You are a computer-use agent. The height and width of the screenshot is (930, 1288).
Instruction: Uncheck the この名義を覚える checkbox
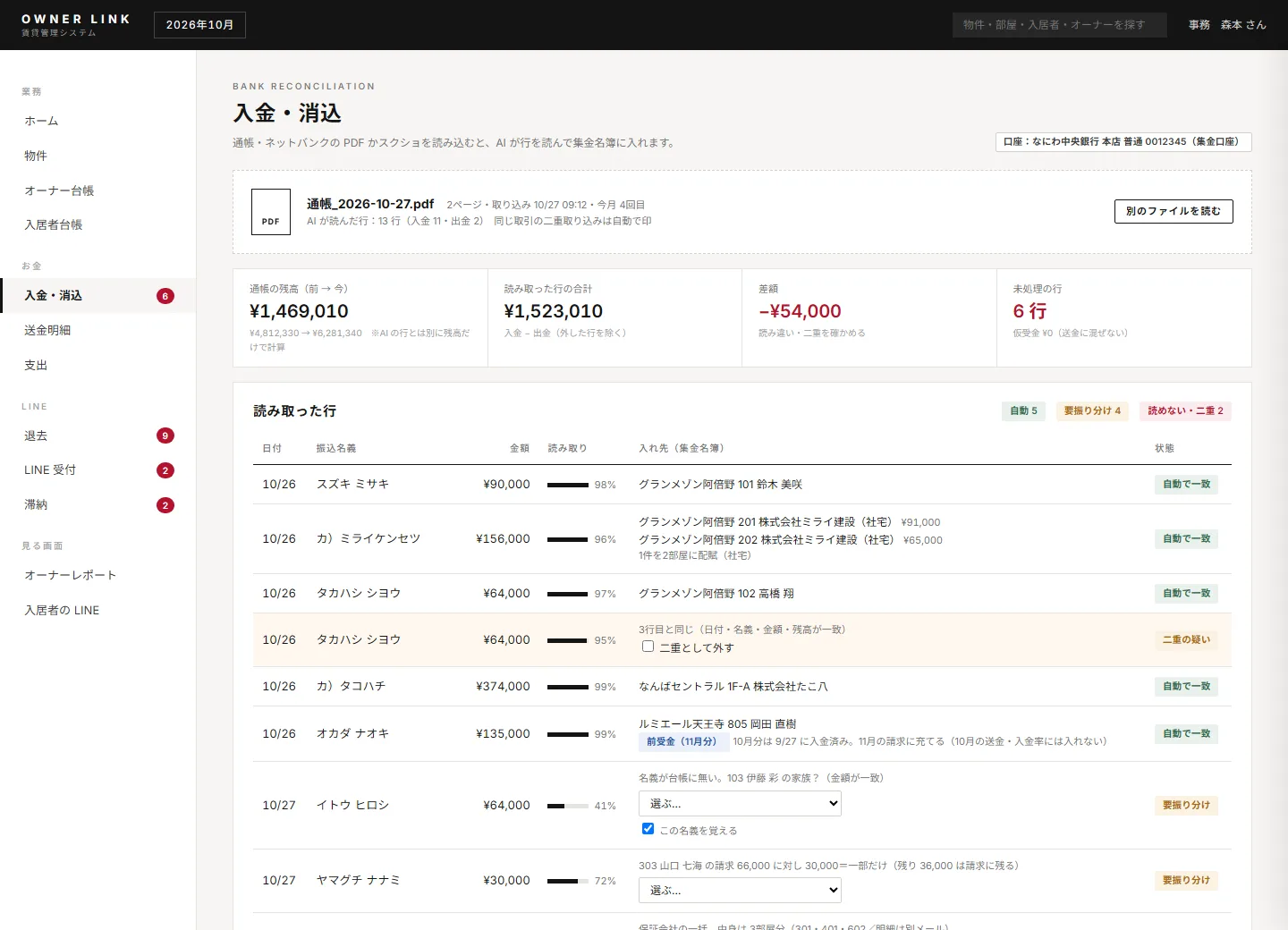(x=648, y=829)
